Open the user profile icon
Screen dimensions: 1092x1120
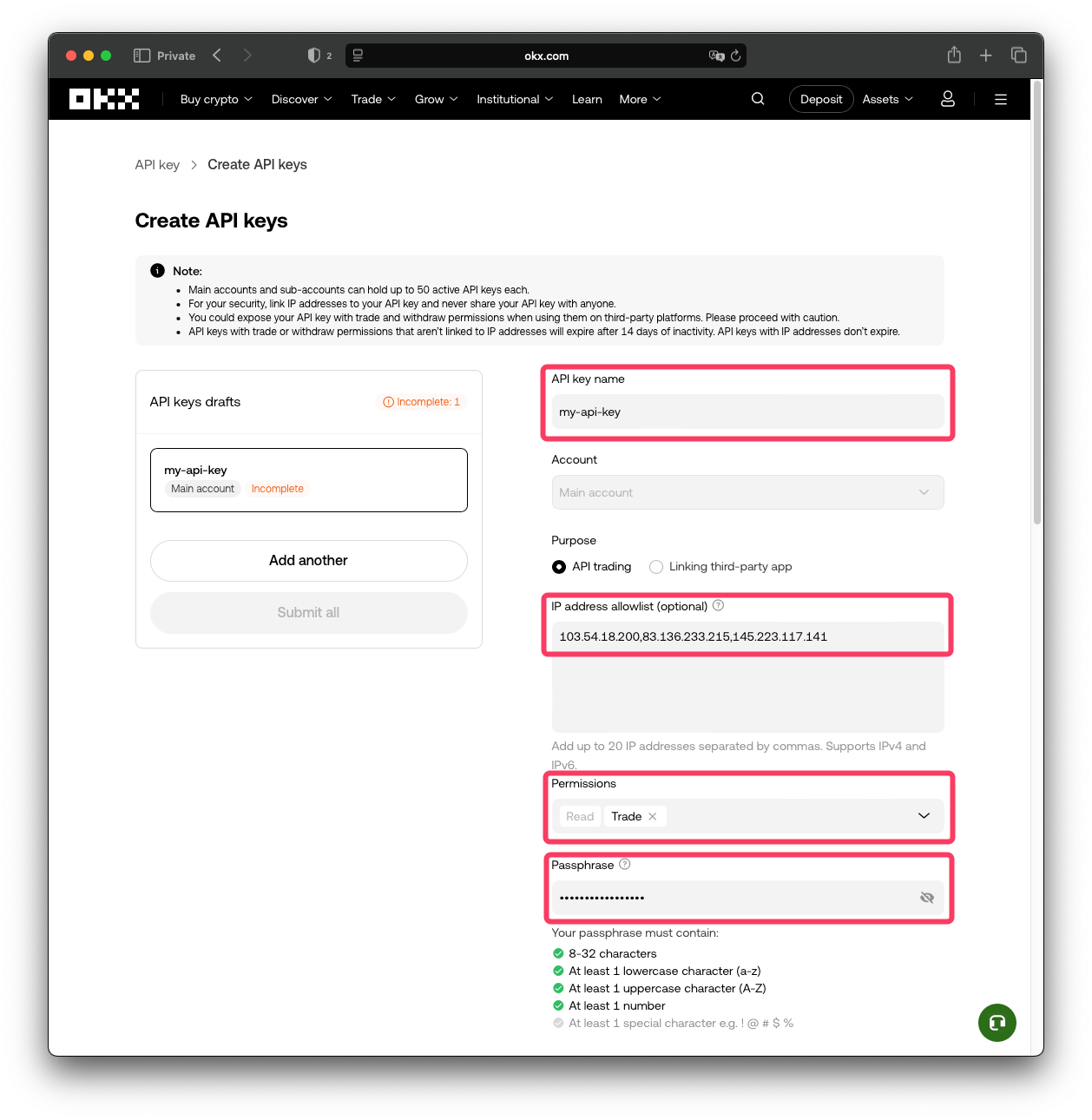pyautogui.click(x=947, y=99)
